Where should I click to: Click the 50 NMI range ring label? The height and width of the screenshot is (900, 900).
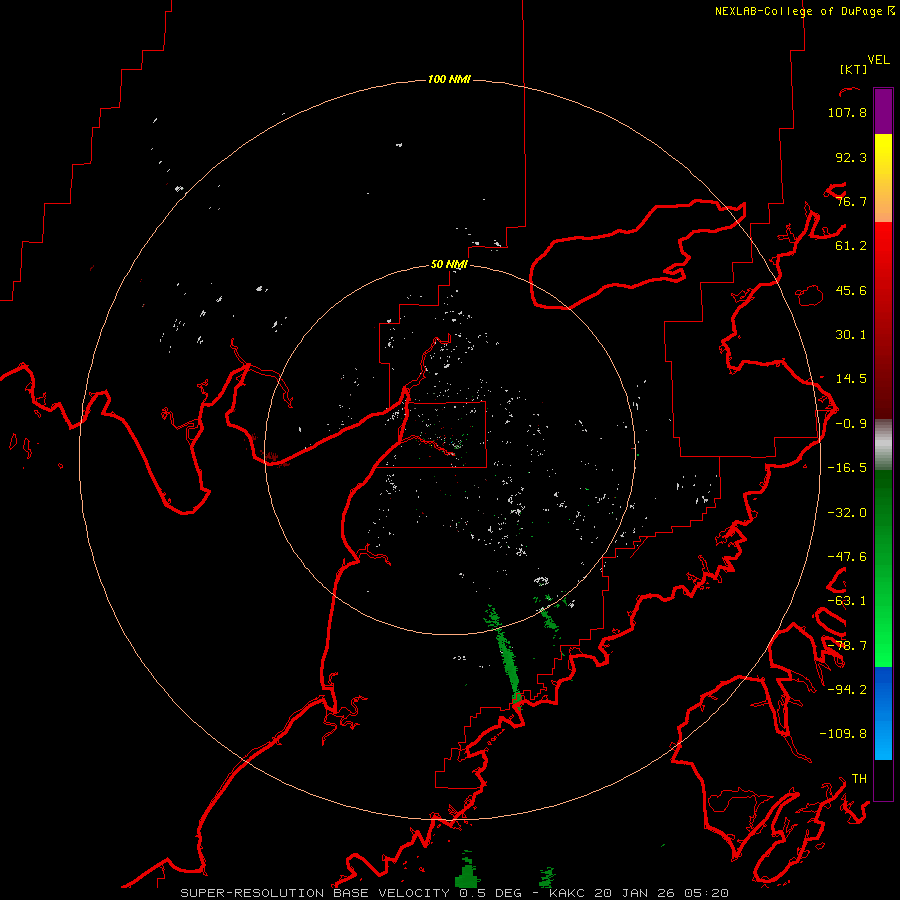click(x=449, y=264)
